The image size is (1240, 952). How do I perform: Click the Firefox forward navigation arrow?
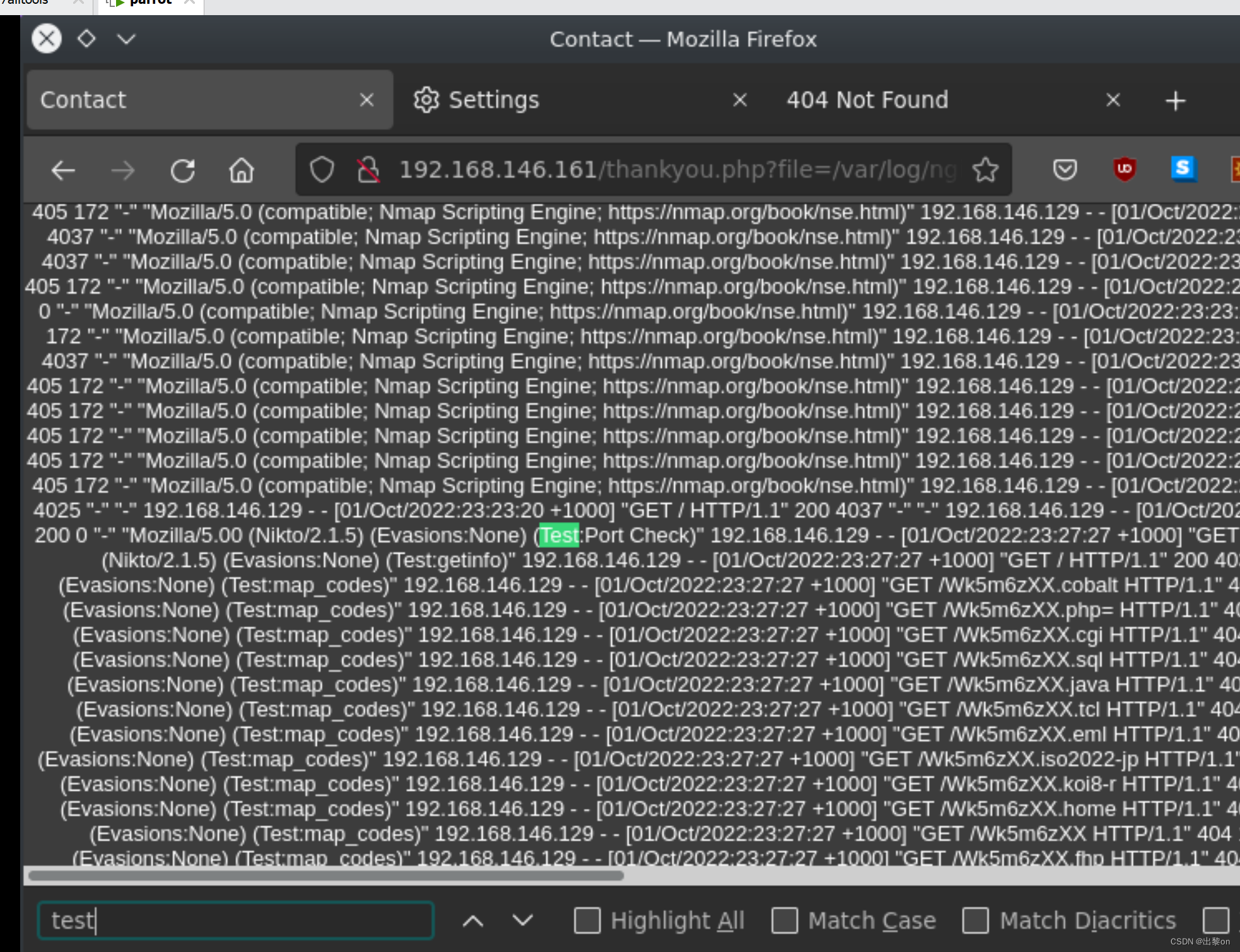122,169
